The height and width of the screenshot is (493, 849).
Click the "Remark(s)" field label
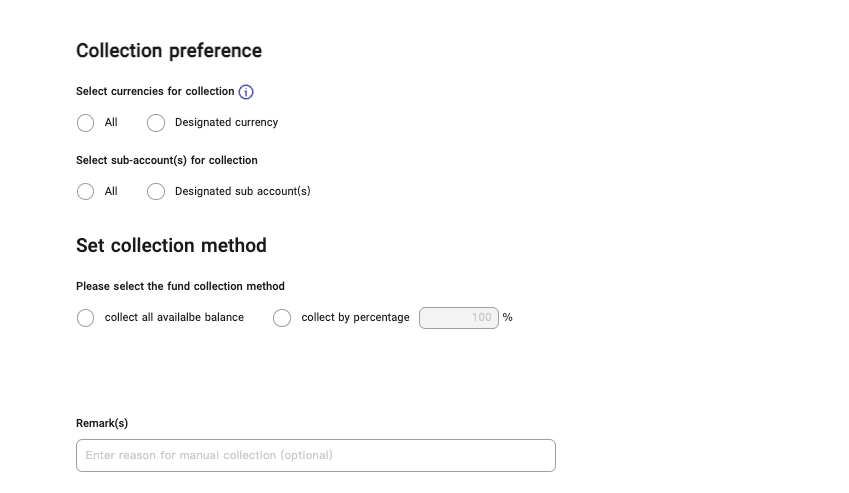pyautogui.click(x=102, y=424)
